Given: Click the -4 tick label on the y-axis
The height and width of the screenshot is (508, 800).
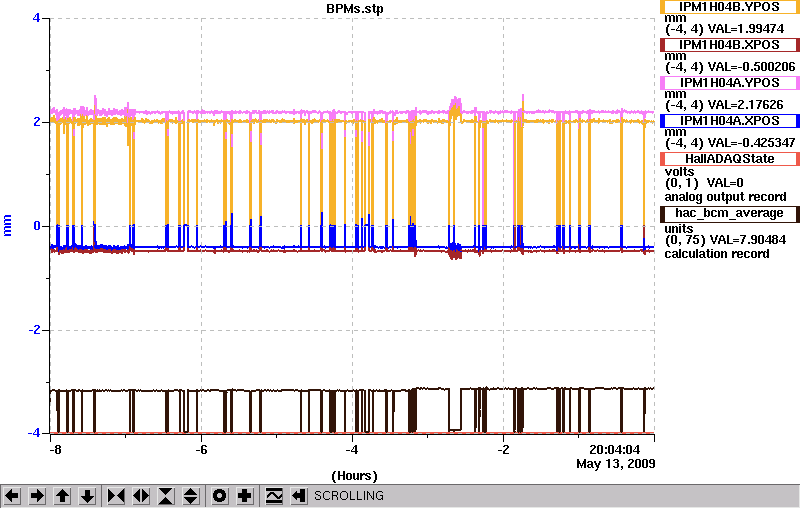Looking at the screenshot, I should [34, 433].
